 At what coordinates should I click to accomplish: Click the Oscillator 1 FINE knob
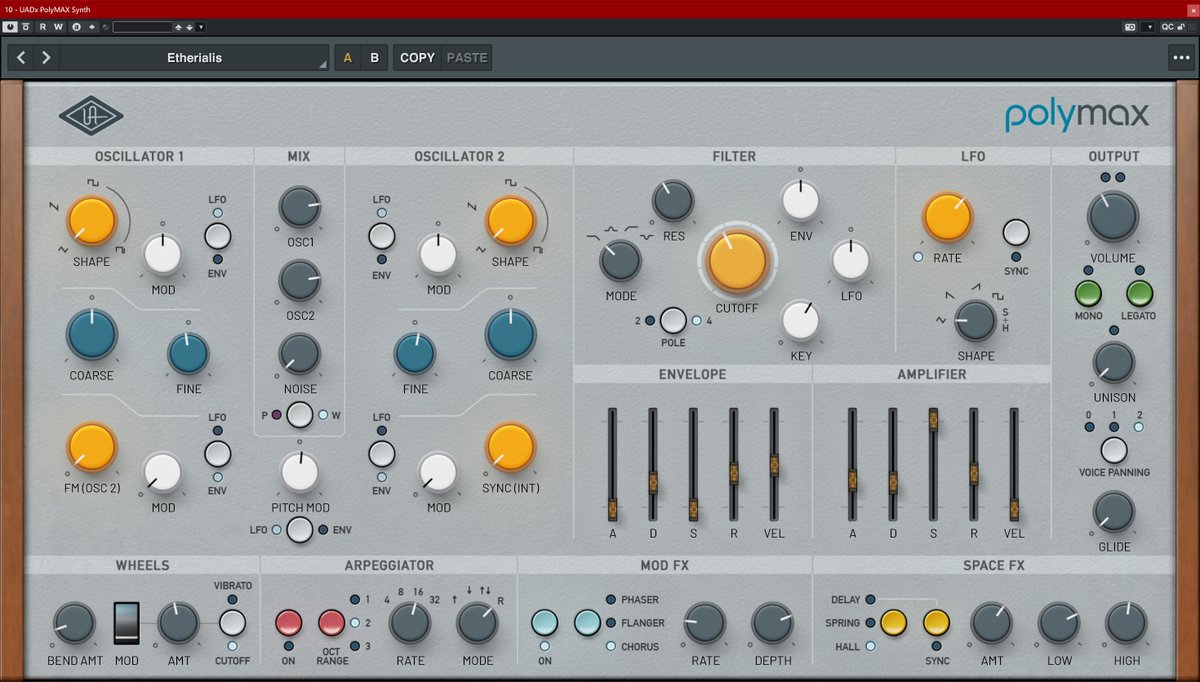pyautogui.click(x=188, y=354)
